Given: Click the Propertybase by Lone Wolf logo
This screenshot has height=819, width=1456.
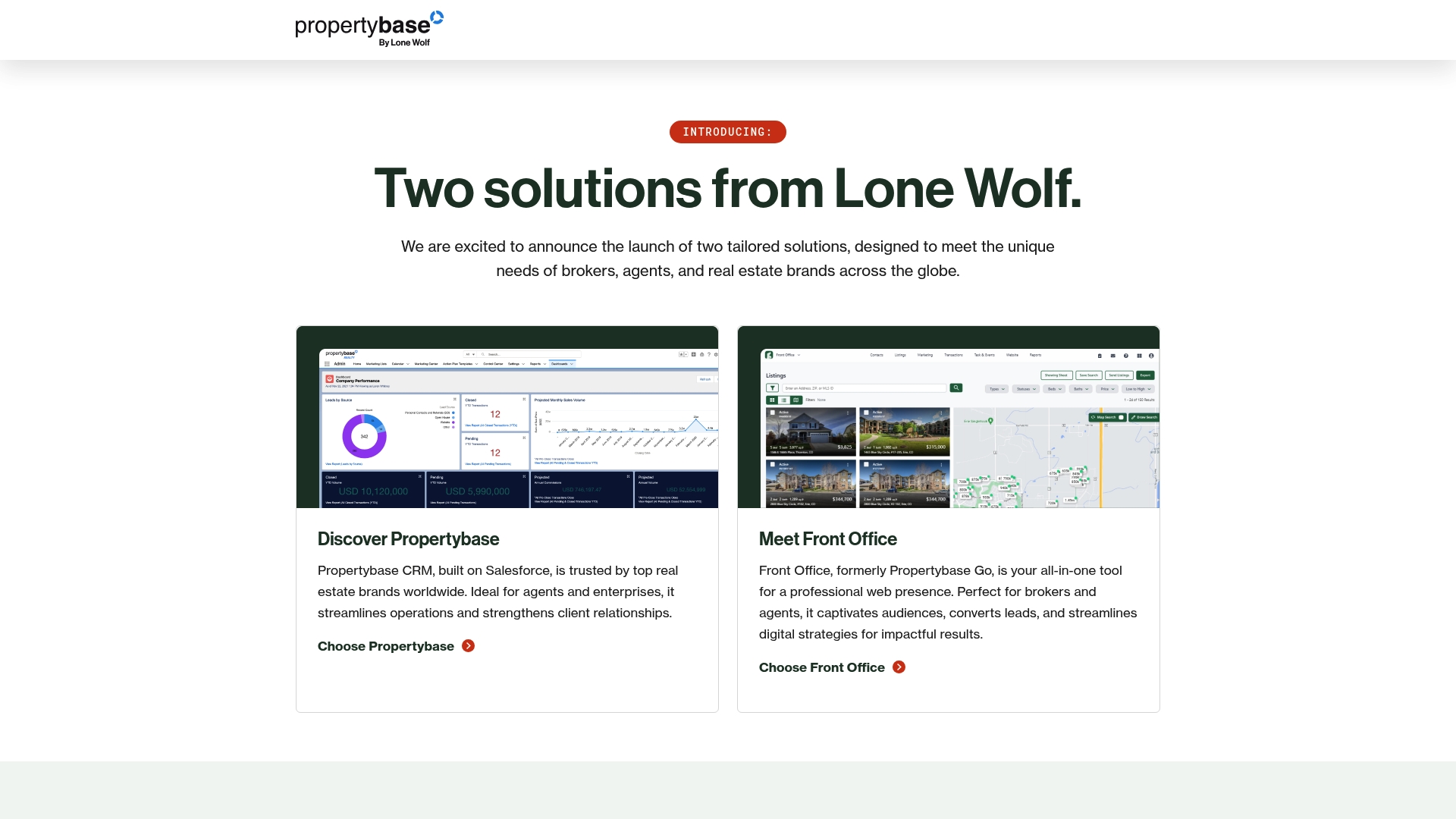Looking at the screenshot, I should pyautogui.click(x=369, y=29).
